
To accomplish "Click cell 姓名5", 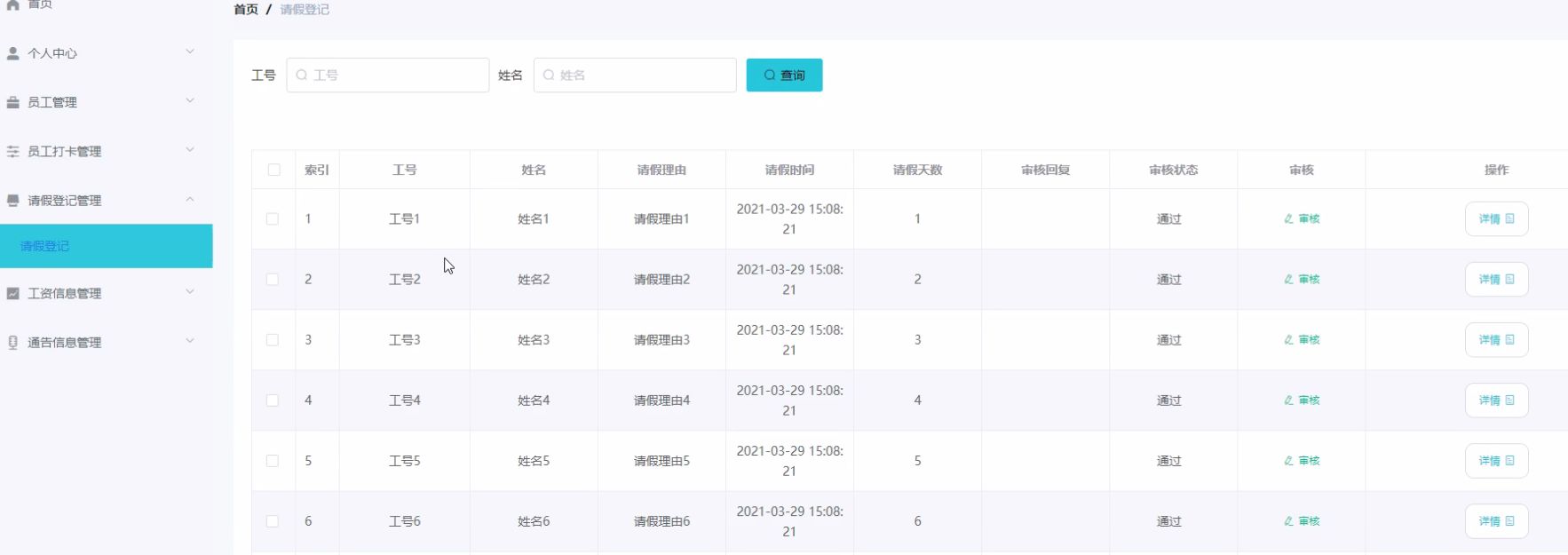I will tap(534, 461).
